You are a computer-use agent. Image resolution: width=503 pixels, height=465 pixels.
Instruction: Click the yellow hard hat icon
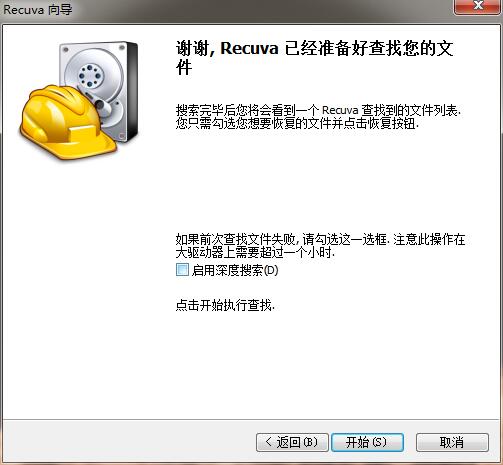pyautogui.click(x=67, y=122)
